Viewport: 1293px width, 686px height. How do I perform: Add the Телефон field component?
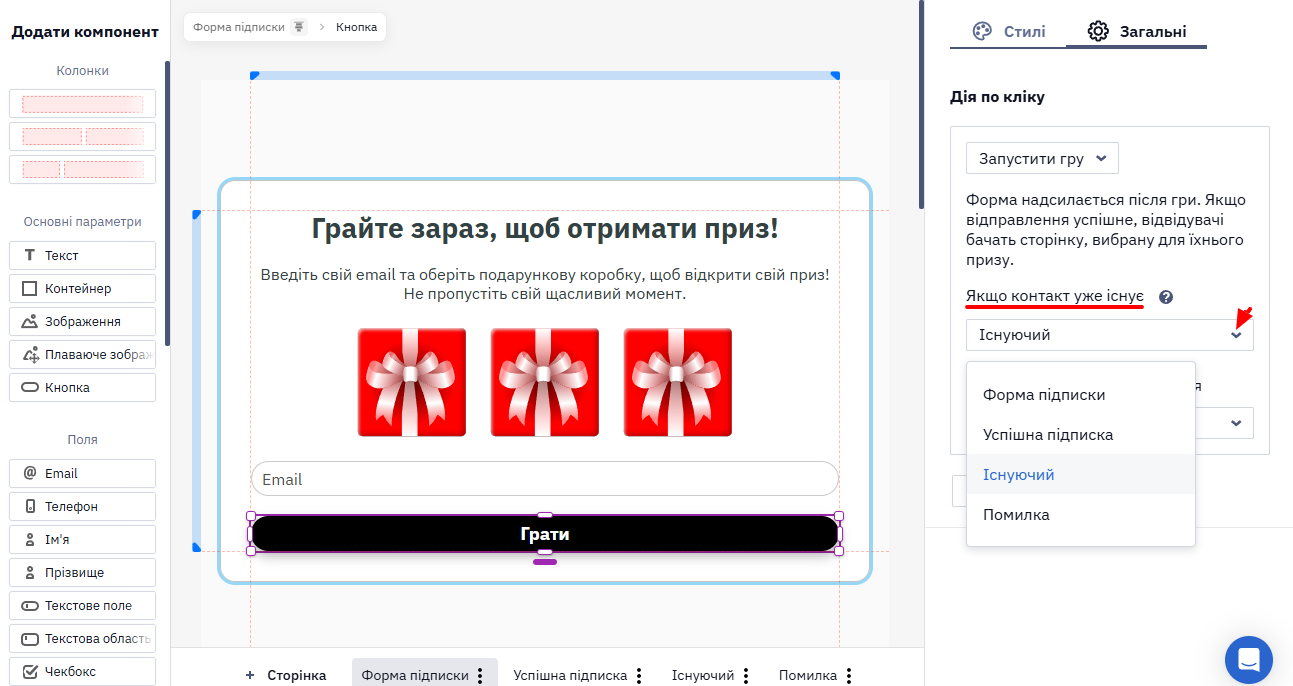82,506
